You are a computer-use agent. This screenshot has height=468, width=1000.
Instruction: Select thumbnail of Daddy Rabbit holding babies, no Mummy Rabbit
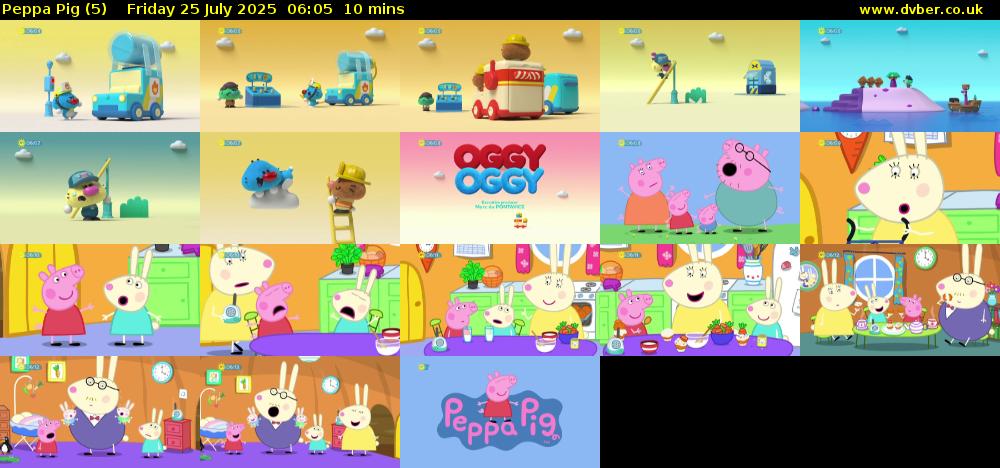pyautogui.click(x=100, y=412)
